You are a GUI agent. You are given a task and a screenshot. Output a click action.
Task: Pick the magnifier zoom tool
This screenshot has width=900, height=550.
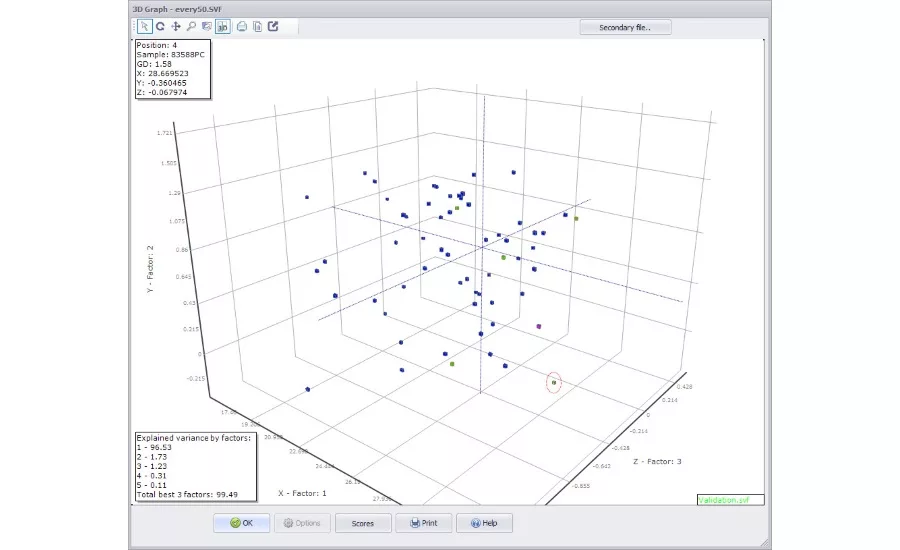coord(191,26)
